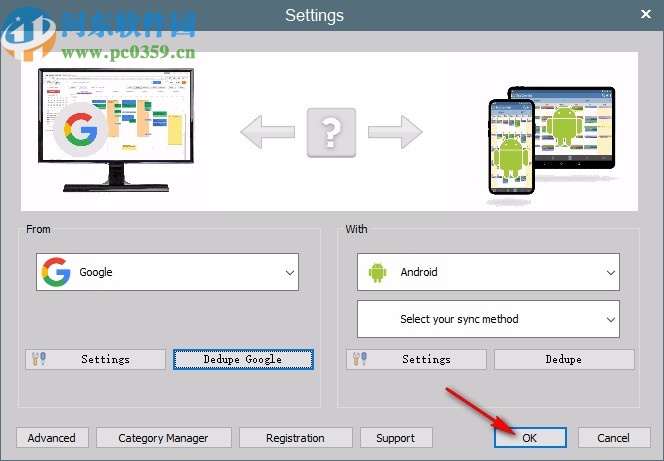This screenshot has width=664, height=461.
Task: Cancel the Settings dialog
Action: pos(614,438)
